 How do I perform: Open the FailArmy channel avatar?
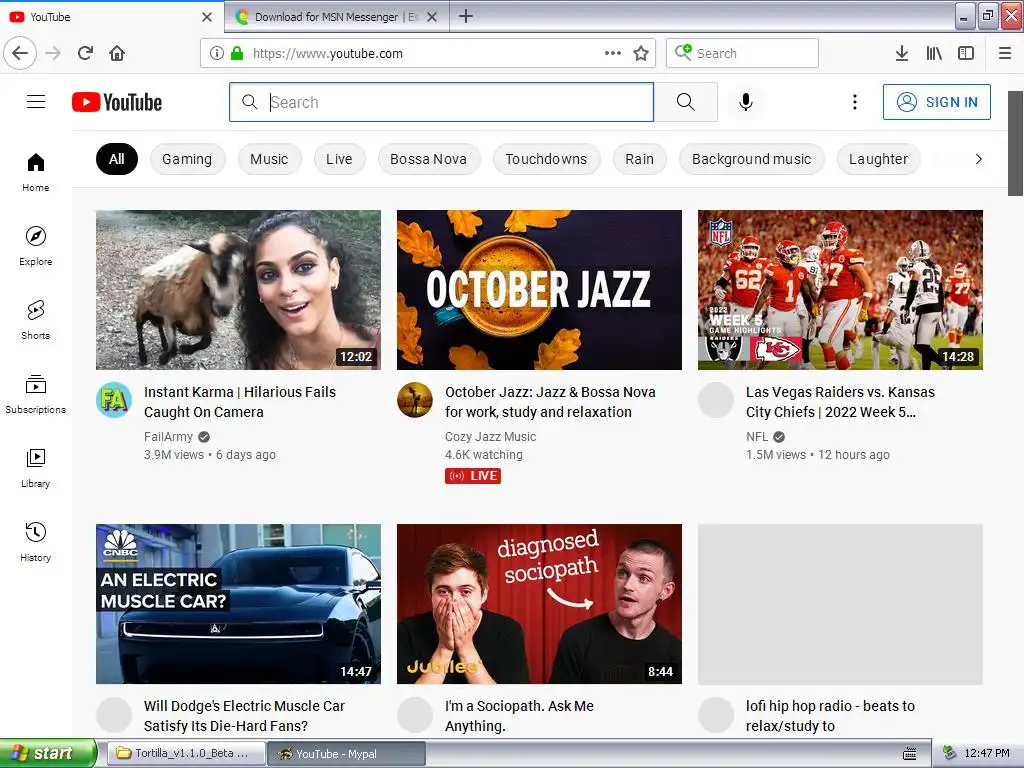point(114,400)
